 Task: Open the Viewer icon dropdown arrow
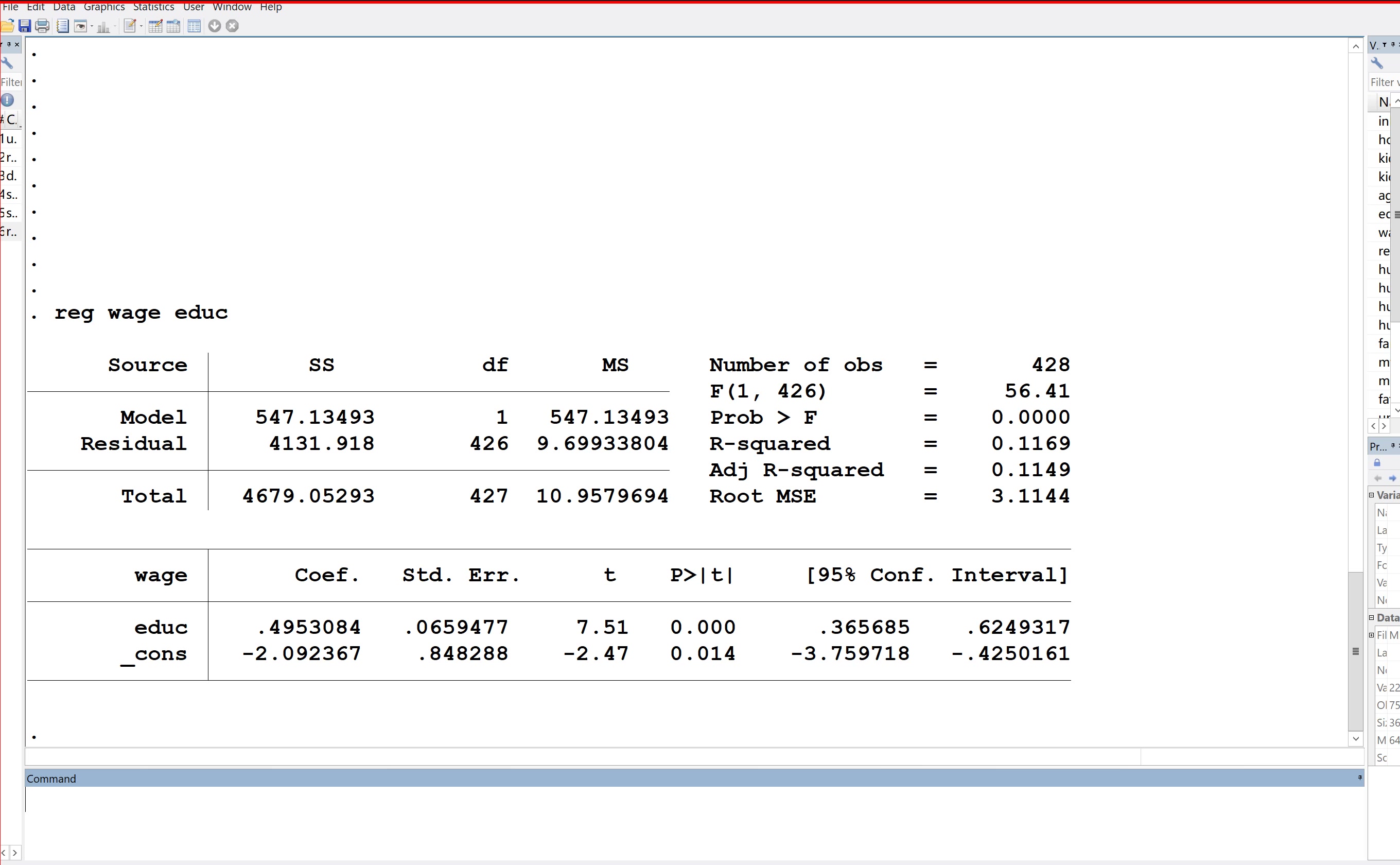pos(92,26)
